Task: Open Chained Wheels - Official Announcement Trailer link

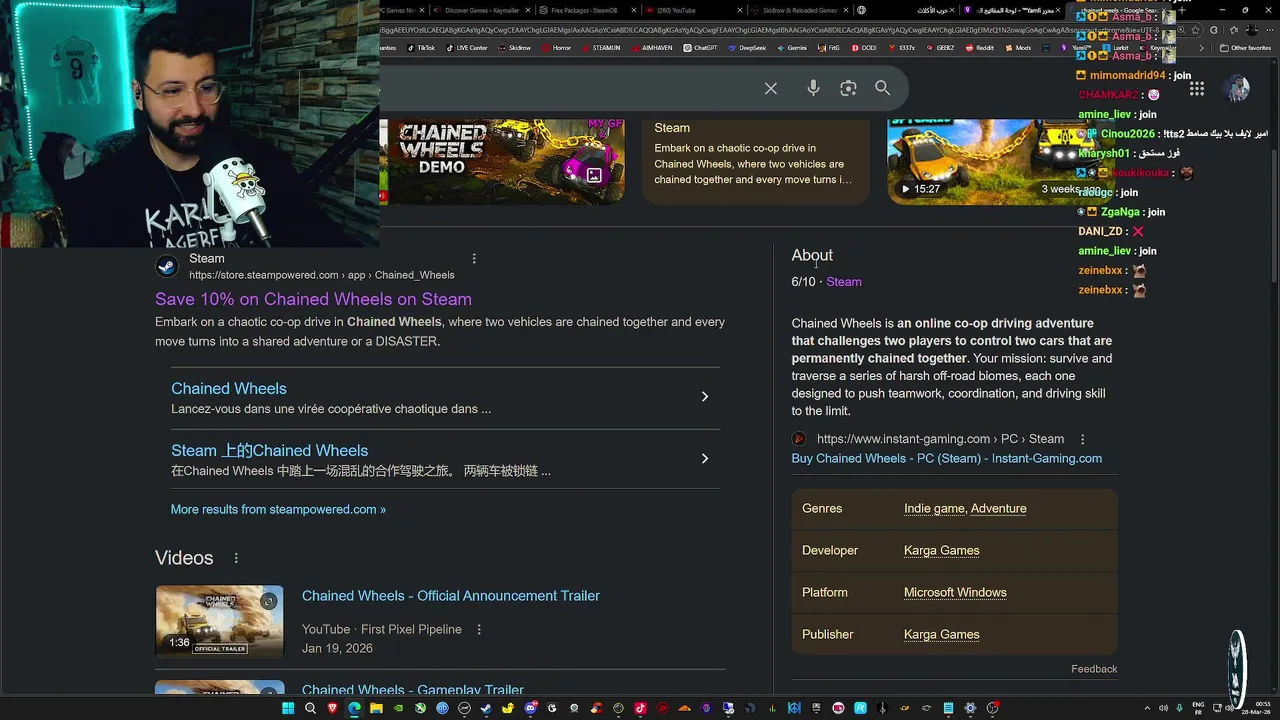Action: click(x=451, y=596)
